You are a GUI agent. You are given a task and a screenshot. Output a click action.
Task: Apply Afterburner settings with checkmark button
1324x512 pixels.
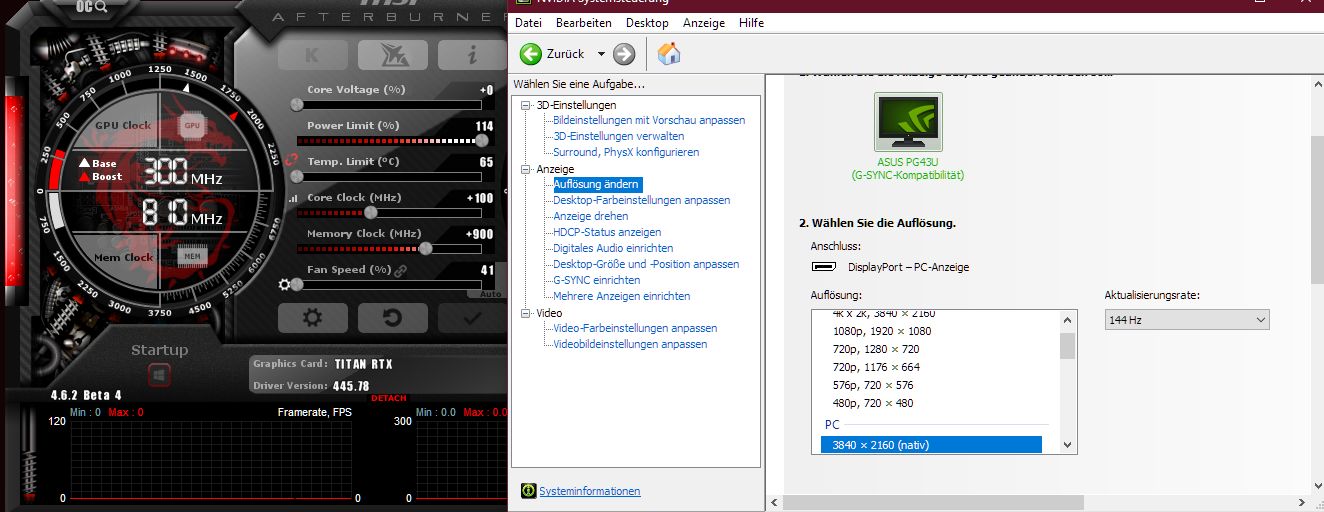coord(472,318)
